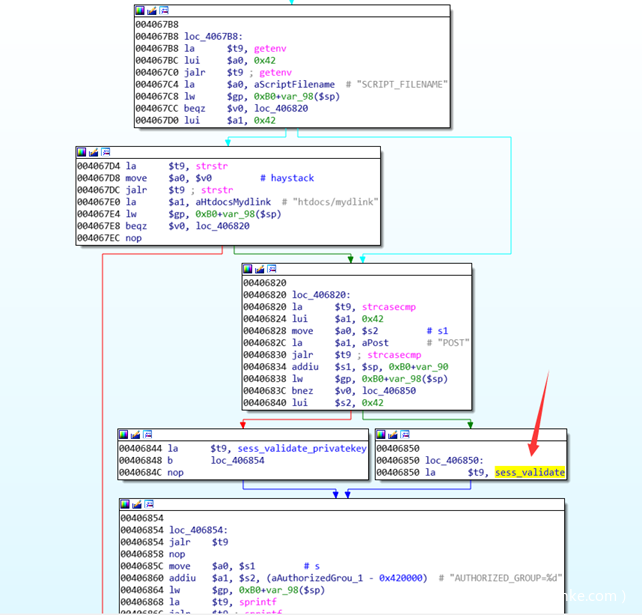Viewport: 642px width, 615px height.
Task: Click edit-name icon on loc_406820 node header
Action: [x=260, y=269]
